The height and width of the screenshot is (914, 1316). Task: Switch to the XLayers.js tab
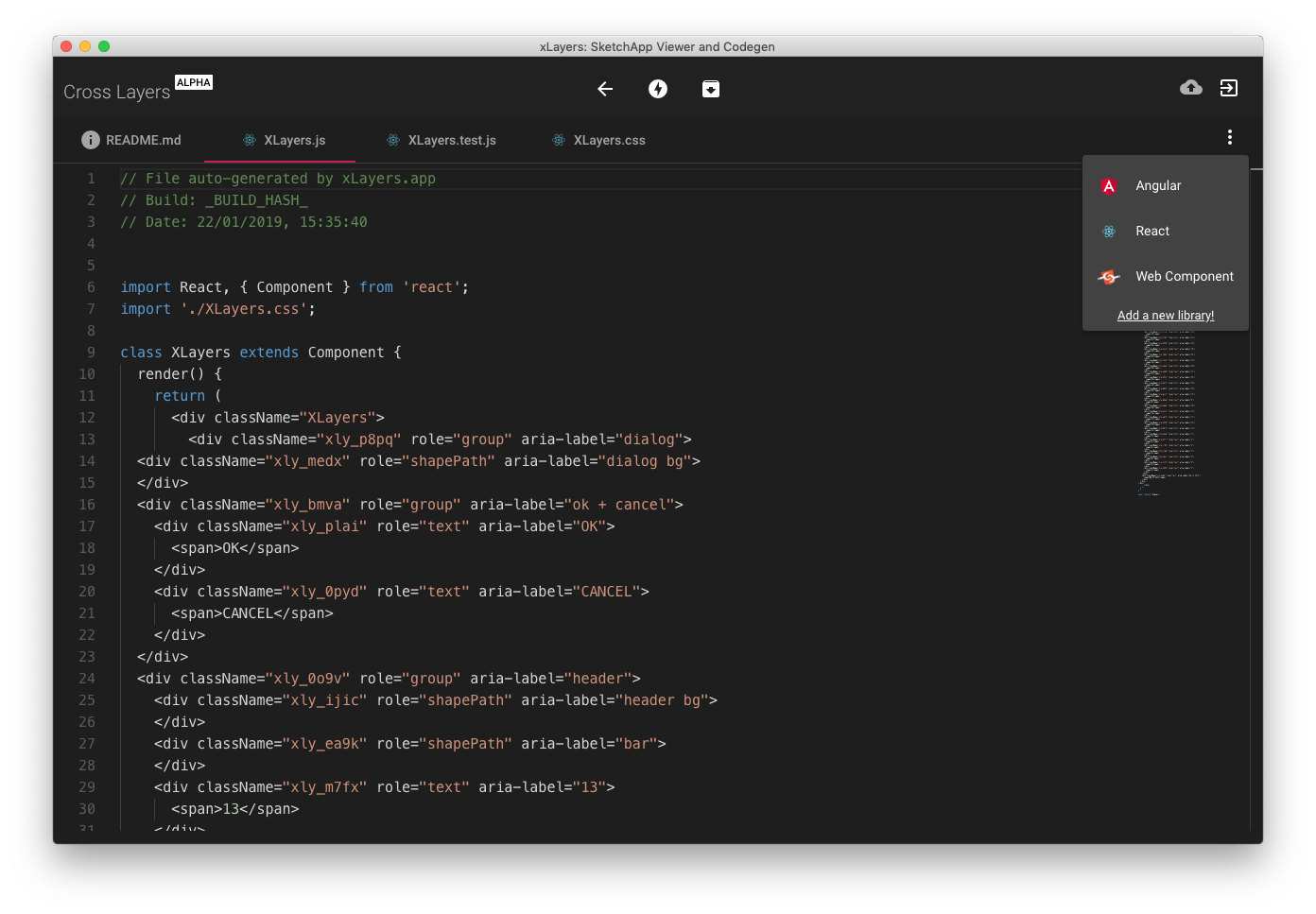[280, 140]
